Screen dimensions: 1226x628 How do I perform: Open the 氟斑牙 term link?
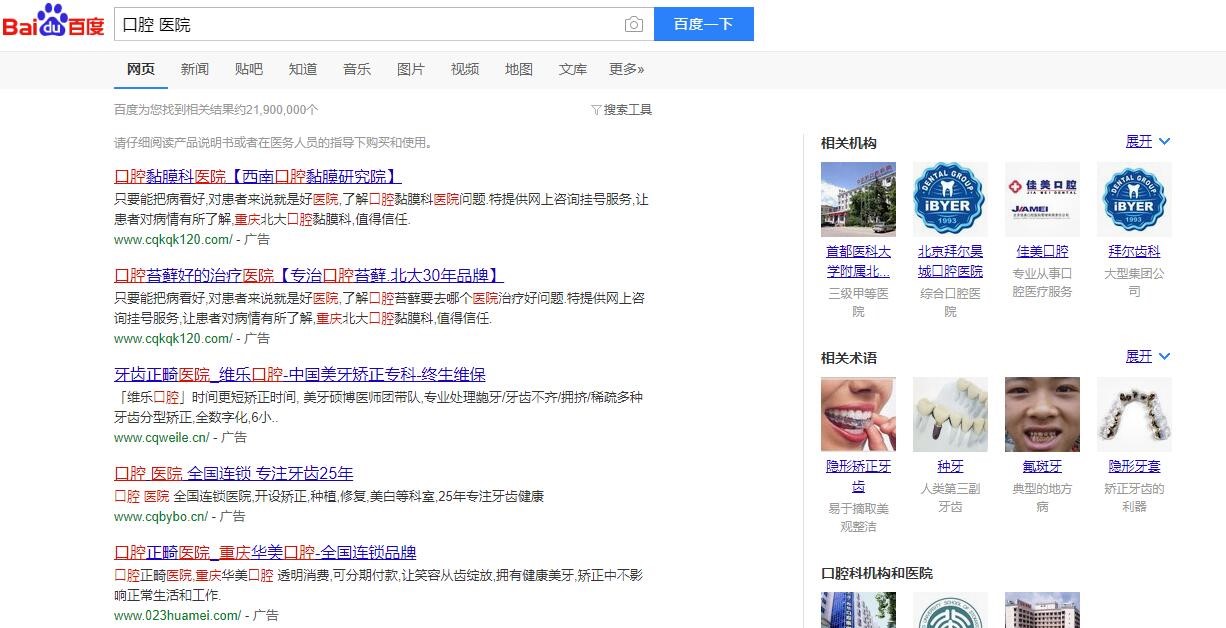(1040, 465)
